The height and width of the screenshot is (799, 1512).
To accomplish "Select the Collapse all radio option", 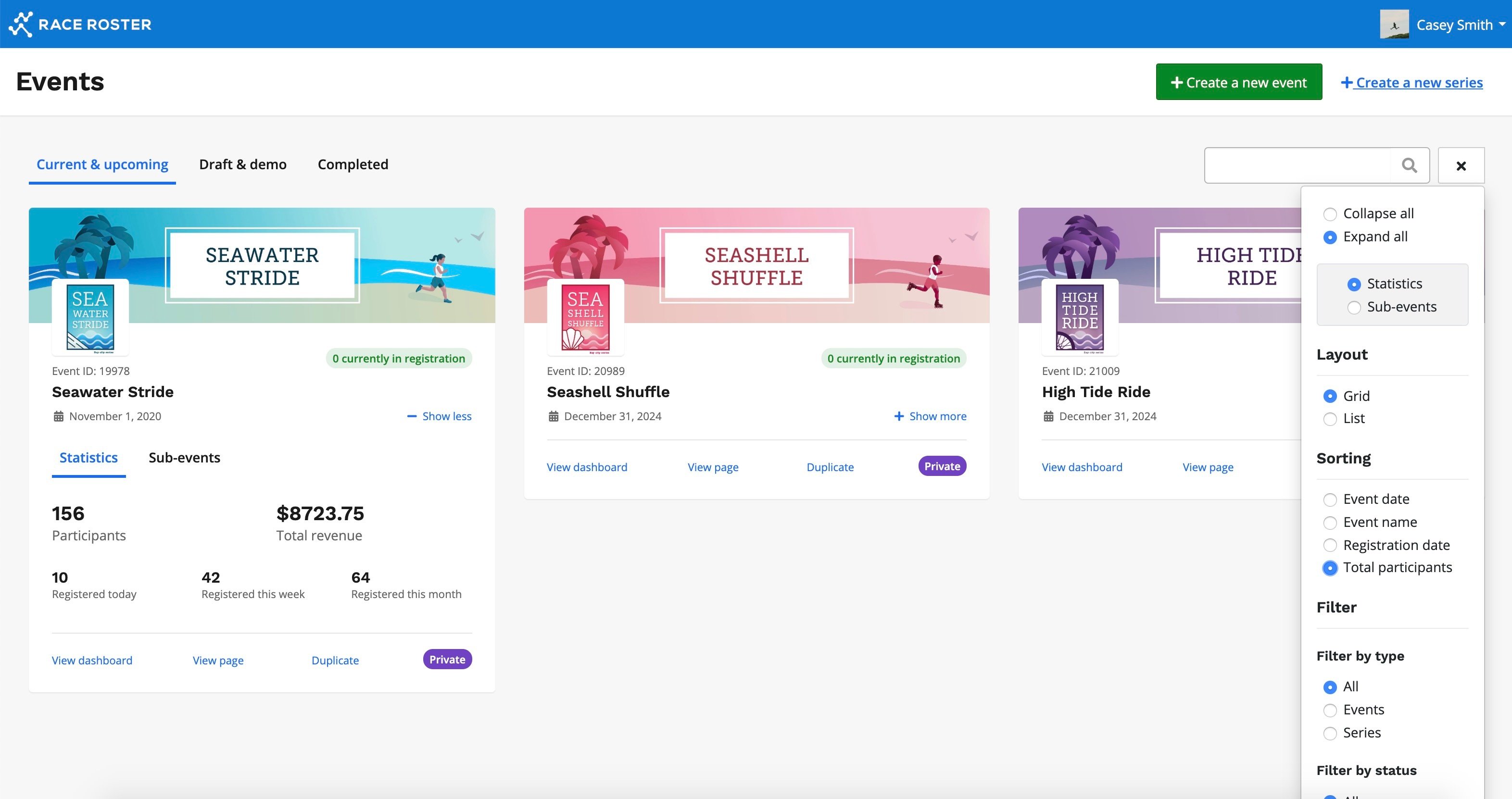I will pyautogui.click(x=1330, y=214).
